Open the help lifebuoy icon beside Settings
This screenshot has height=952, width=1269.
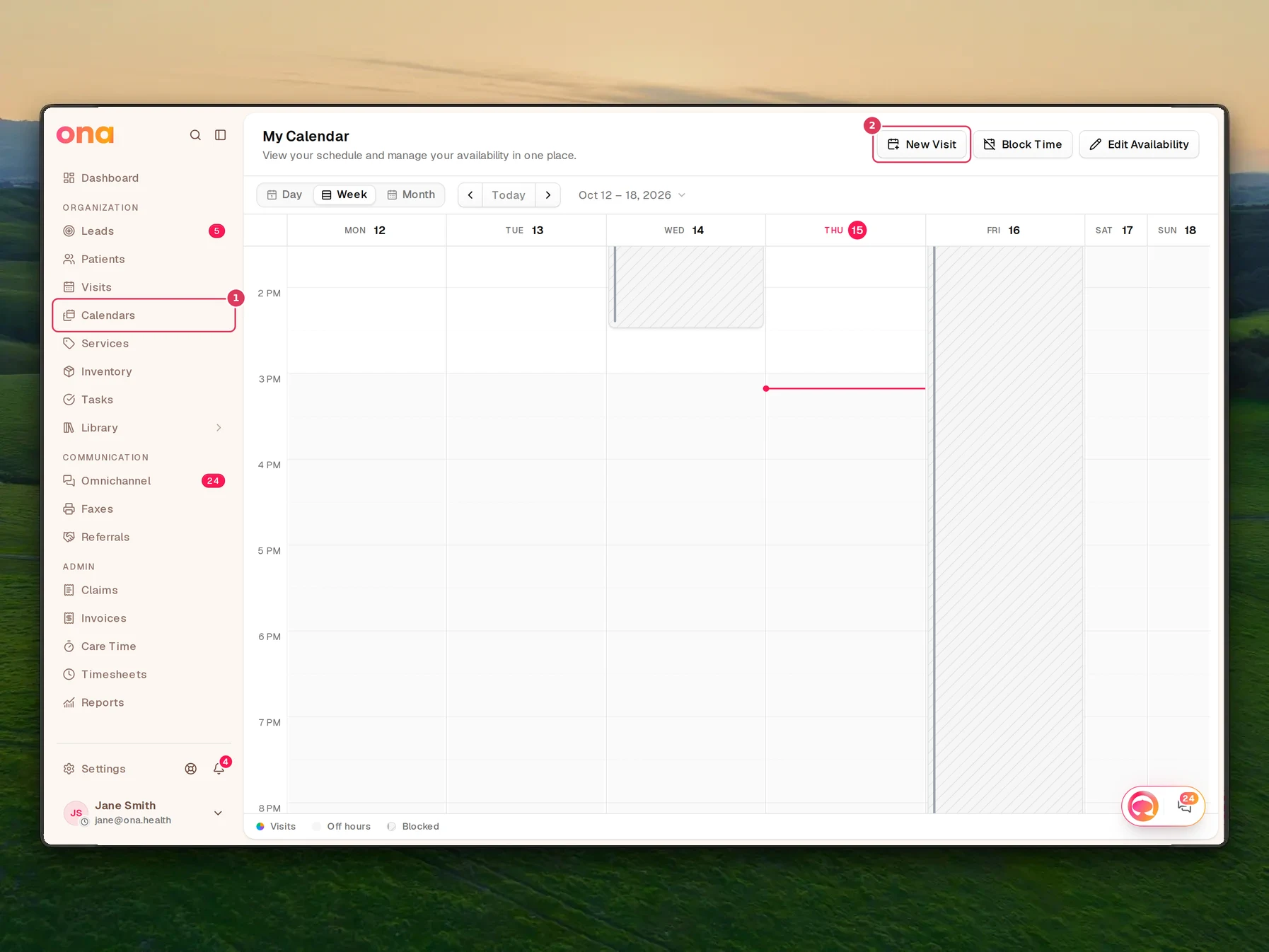click(191, 769)
